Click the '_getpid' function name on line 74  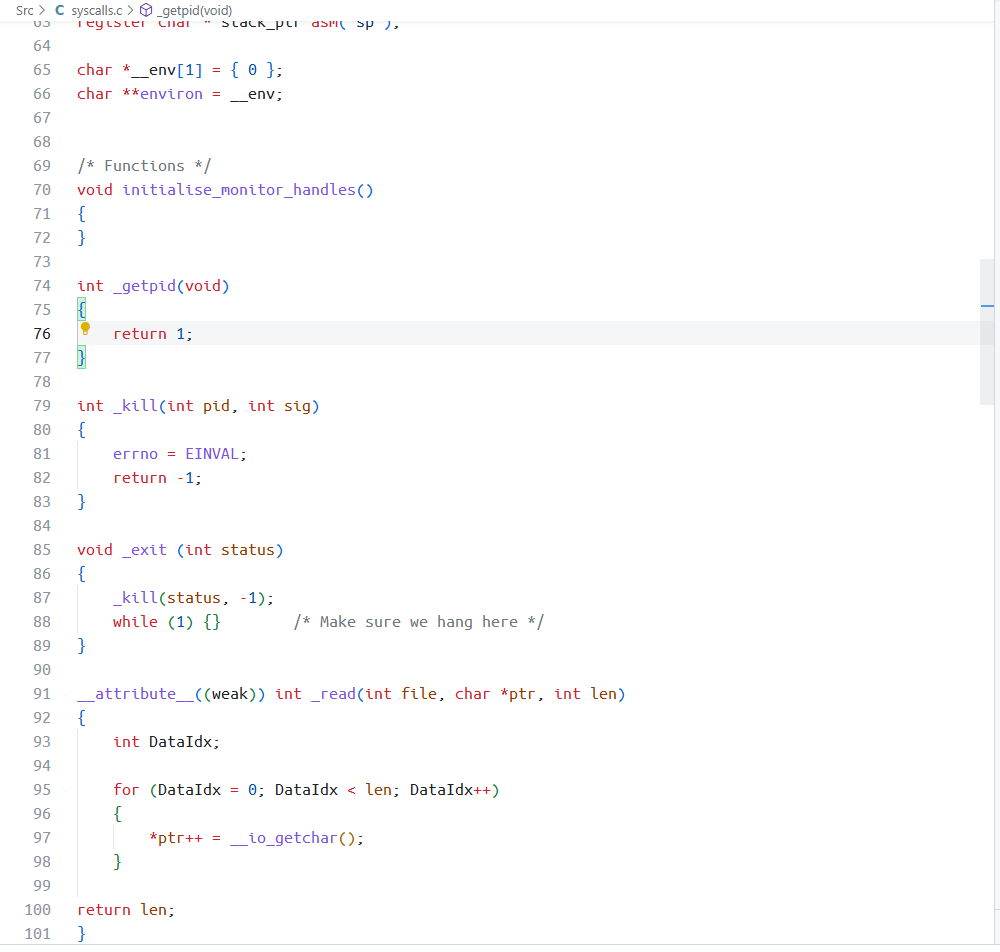click(144, 286)
